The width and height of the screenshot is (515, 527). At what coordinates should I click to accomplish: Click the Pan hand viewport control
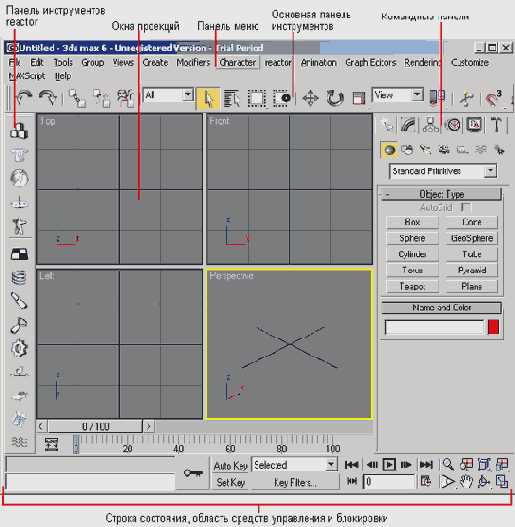(466, 482)
